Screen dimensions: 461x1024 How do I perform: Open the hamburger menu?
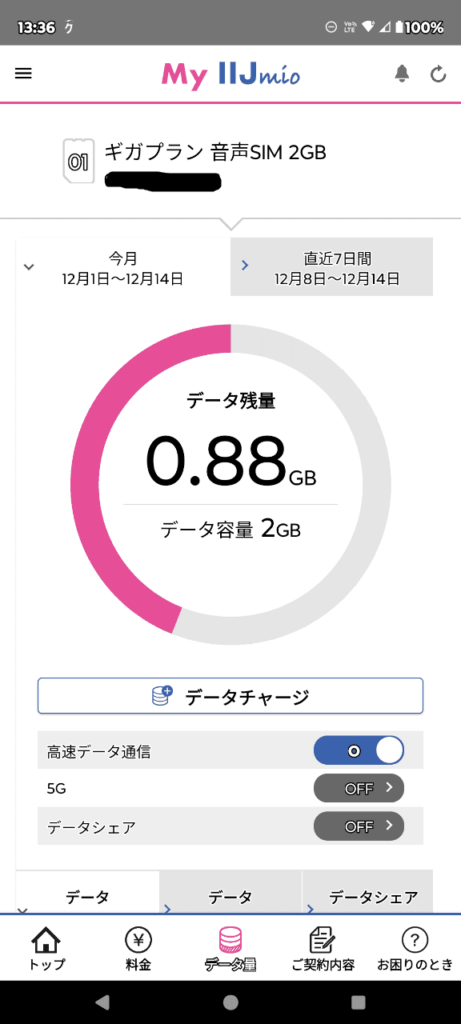(23, 74)
